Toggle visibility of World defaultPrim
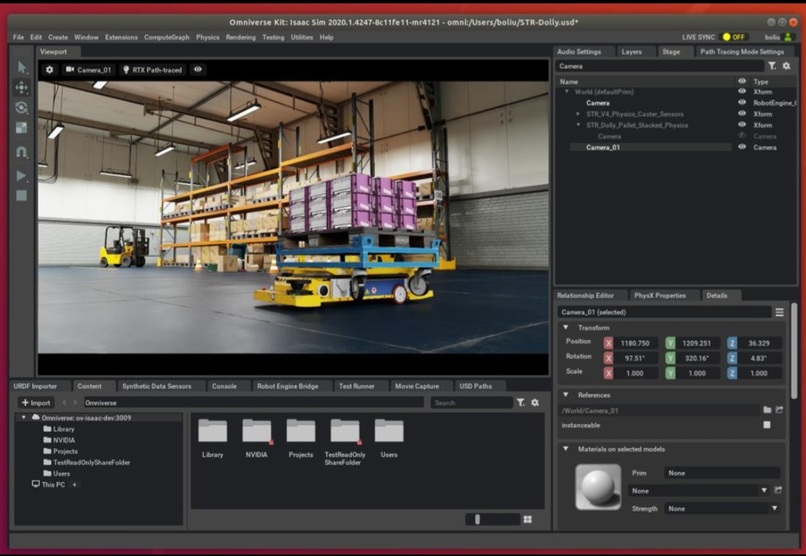 tap(742, 91)
